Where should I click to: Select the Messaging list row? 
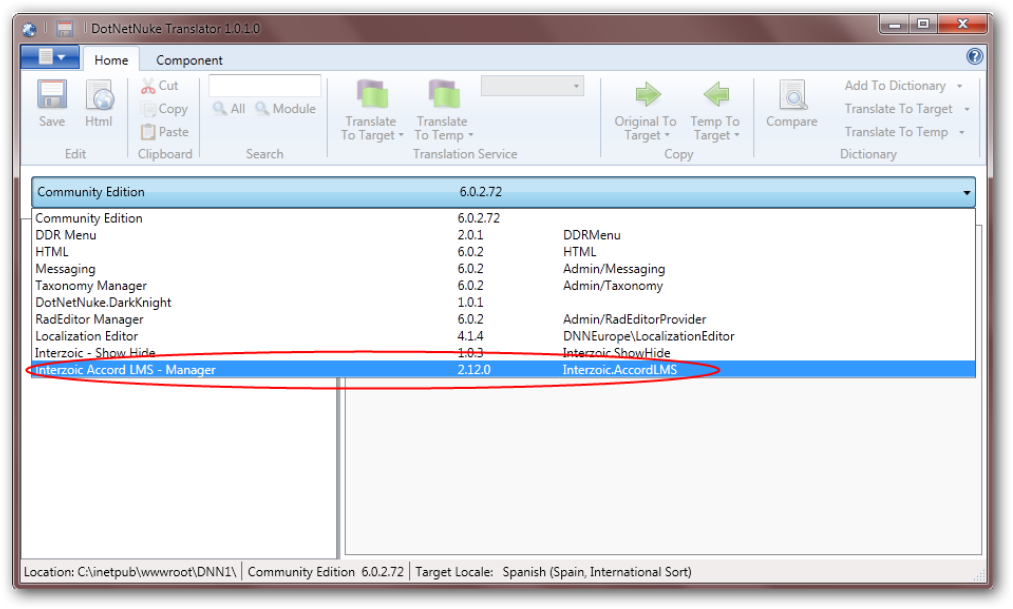coord(503,269)
